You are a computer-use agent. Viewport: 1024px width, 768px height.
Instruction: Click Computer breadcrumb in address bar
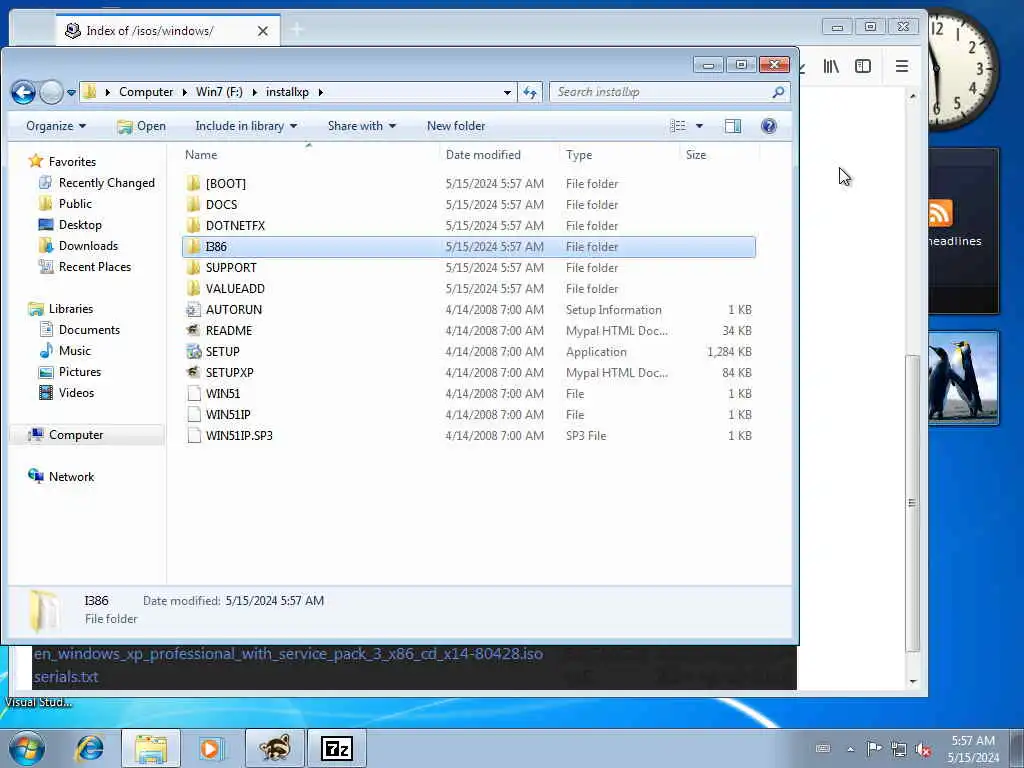point(146,92)
